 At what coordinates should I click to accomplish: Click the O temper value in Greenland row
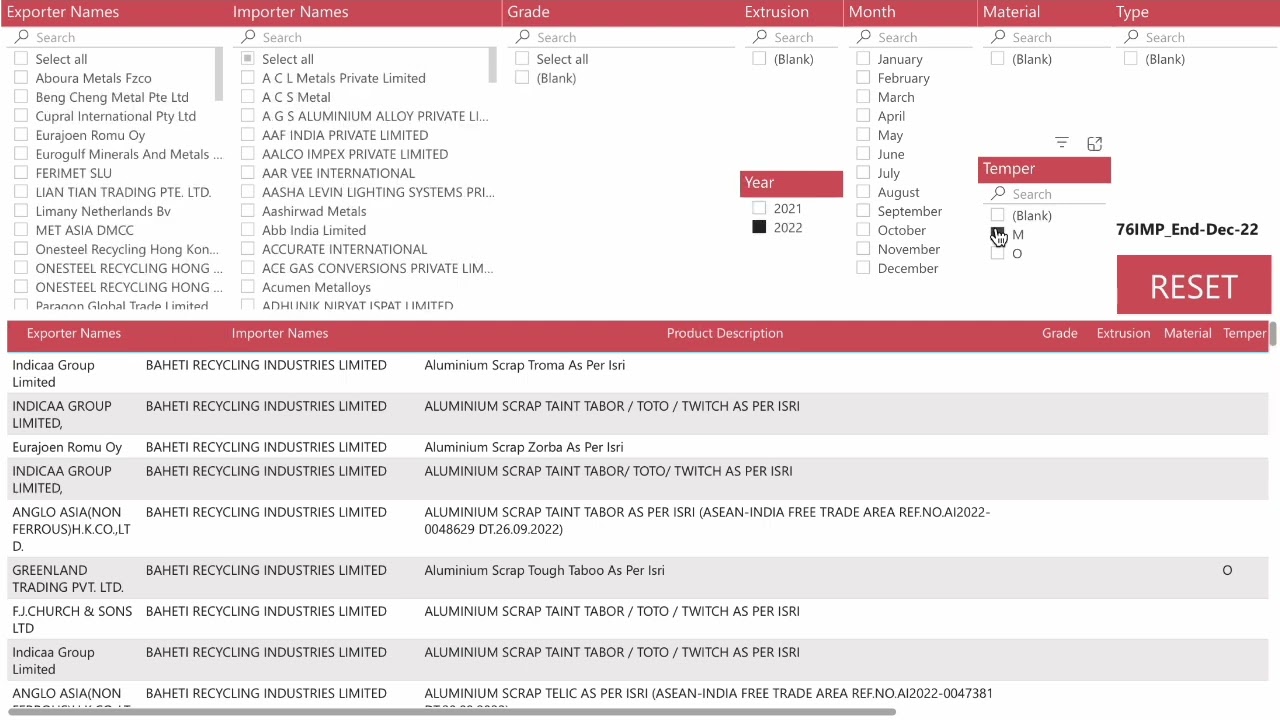click(x=1227, y=570)
